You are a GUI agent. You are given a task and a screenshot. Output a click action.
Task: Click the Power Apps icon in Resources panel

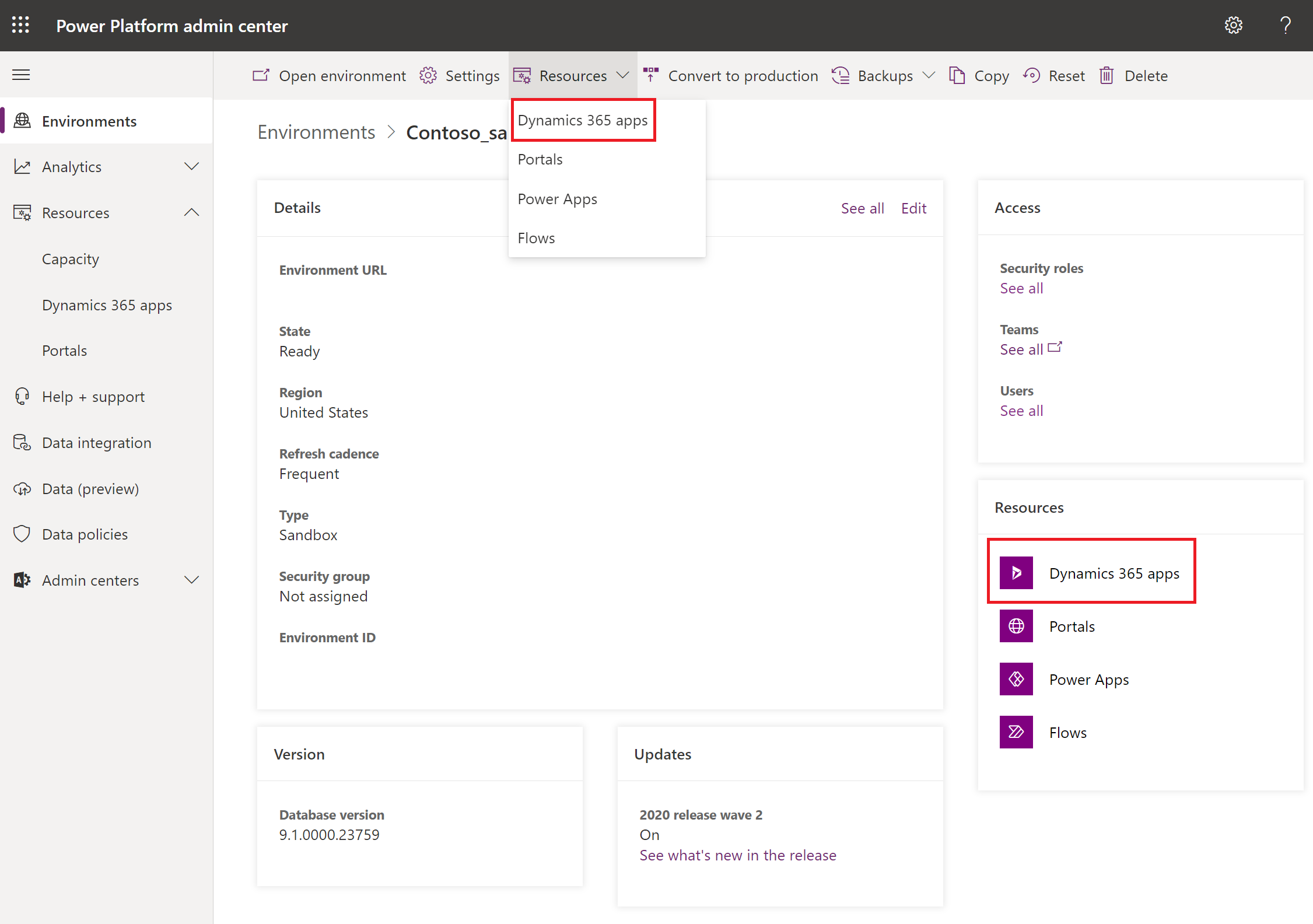coord(1017,680)
